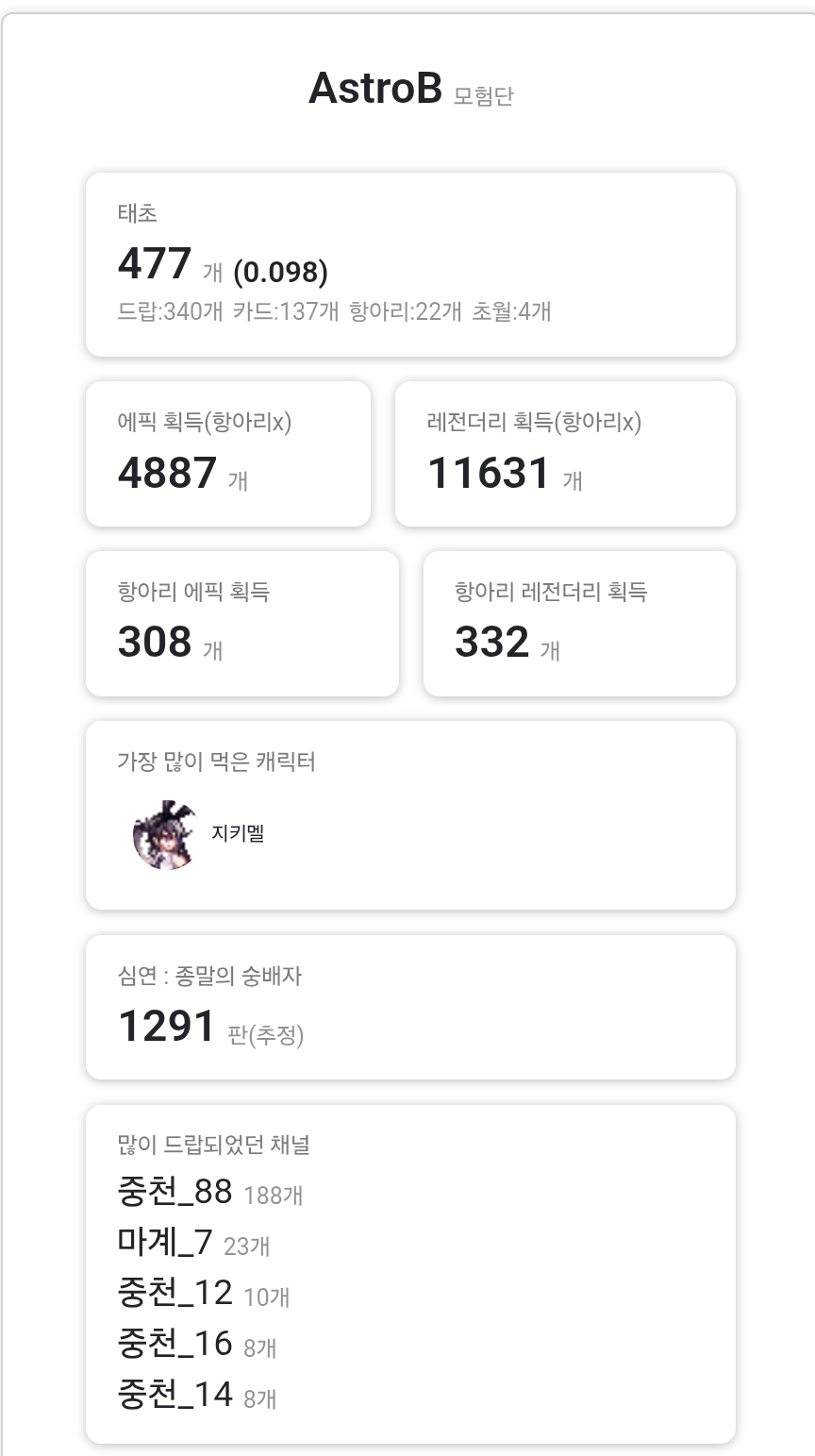Click the 중천_16 channel entry
Viewport: 815px width, 1456px height.
175,1344
